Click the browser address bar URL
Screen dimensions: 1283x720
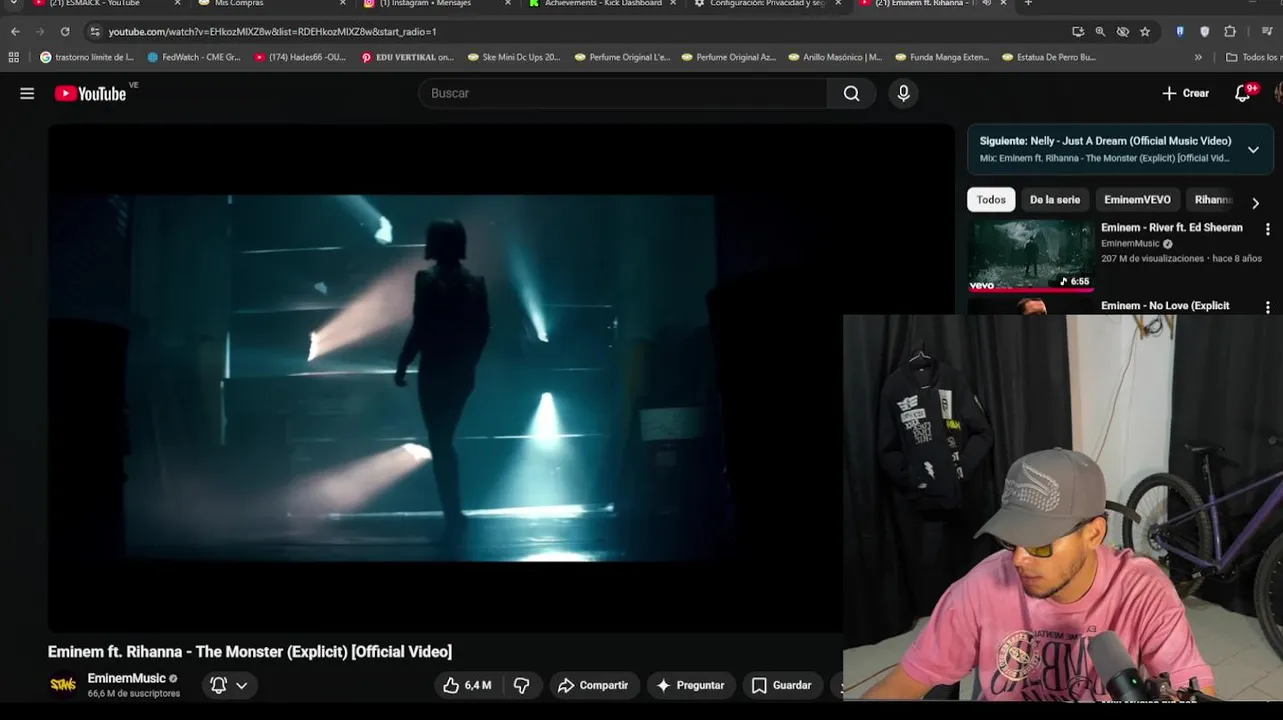272,32
